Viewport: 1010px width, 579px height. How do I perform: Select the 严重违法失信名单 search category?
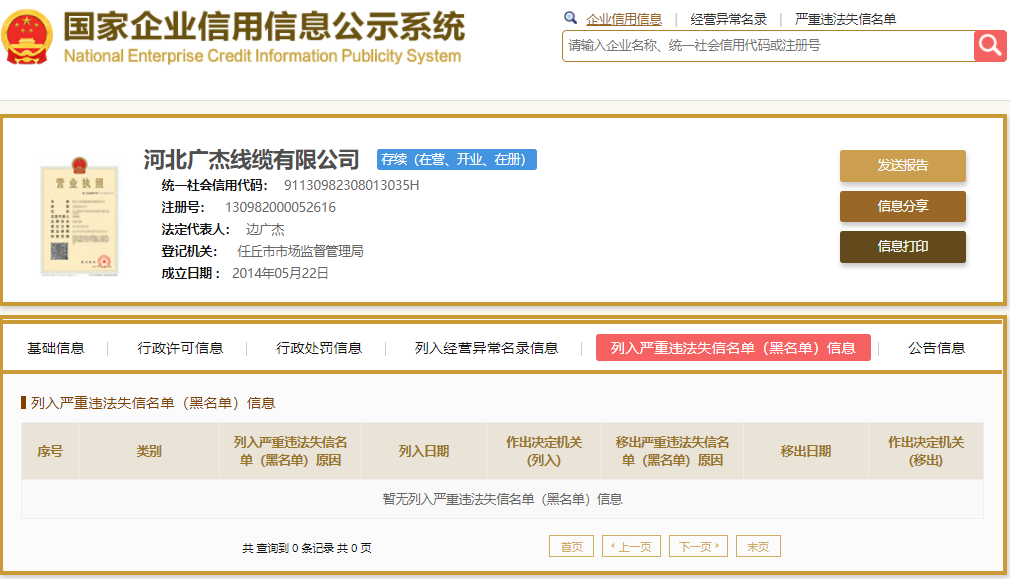(845, 19)
